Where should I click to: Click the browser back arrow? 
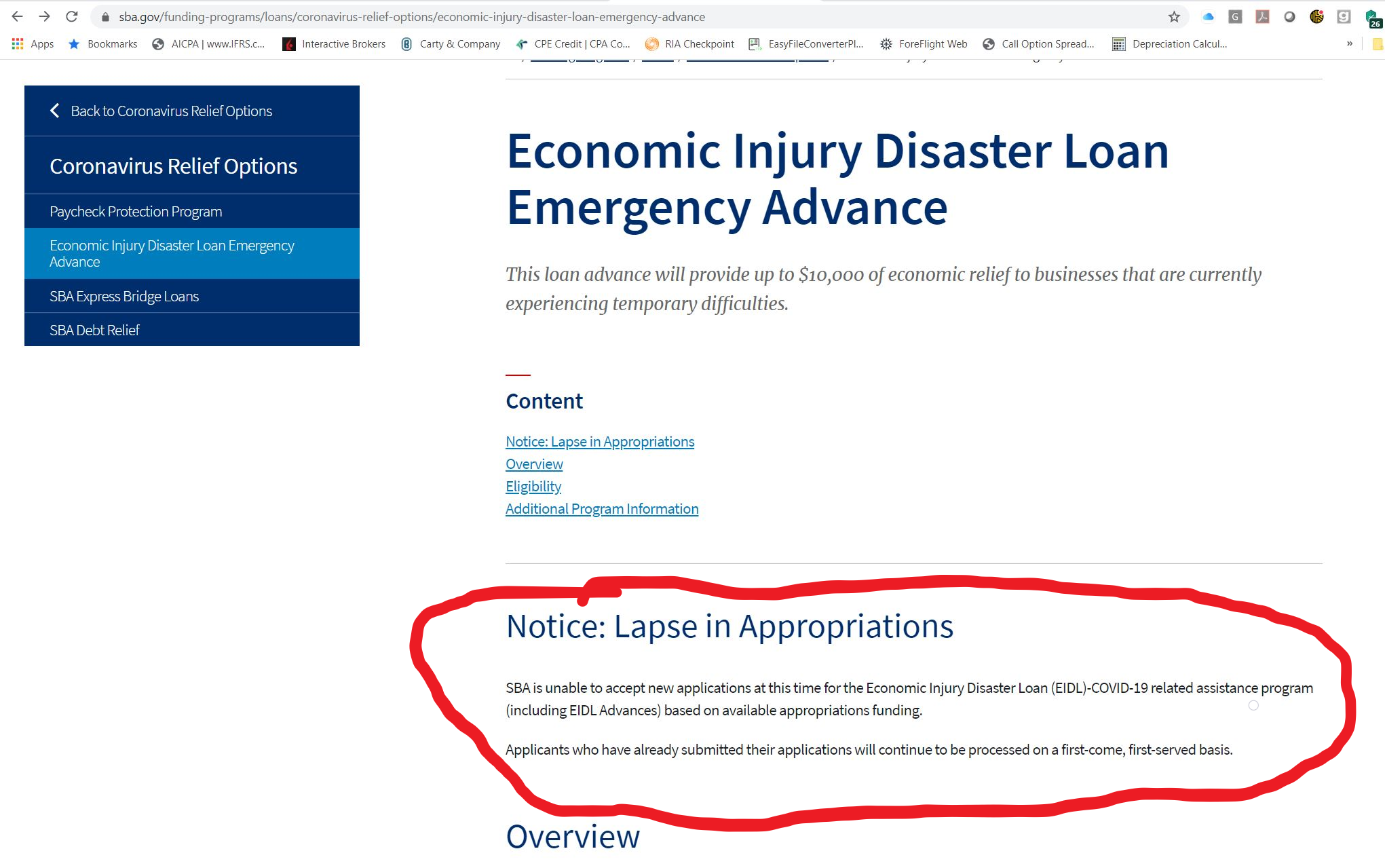tap(18, 16)
